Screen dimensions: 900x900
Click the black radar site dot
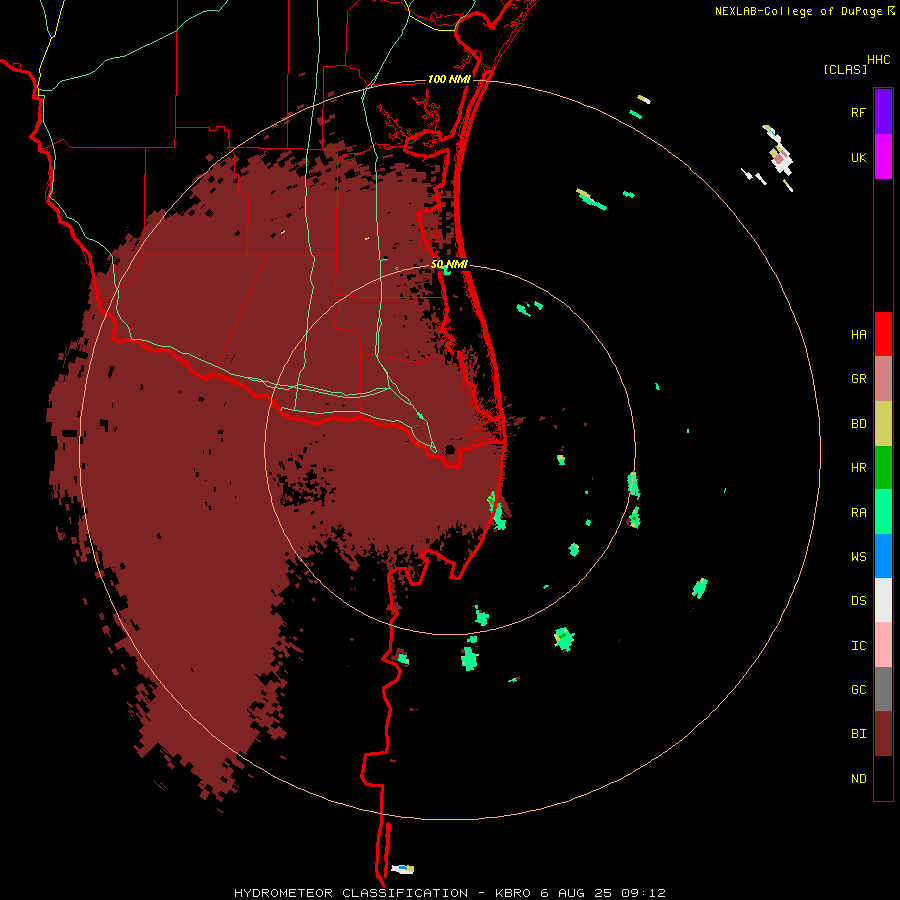pos(449,449)
